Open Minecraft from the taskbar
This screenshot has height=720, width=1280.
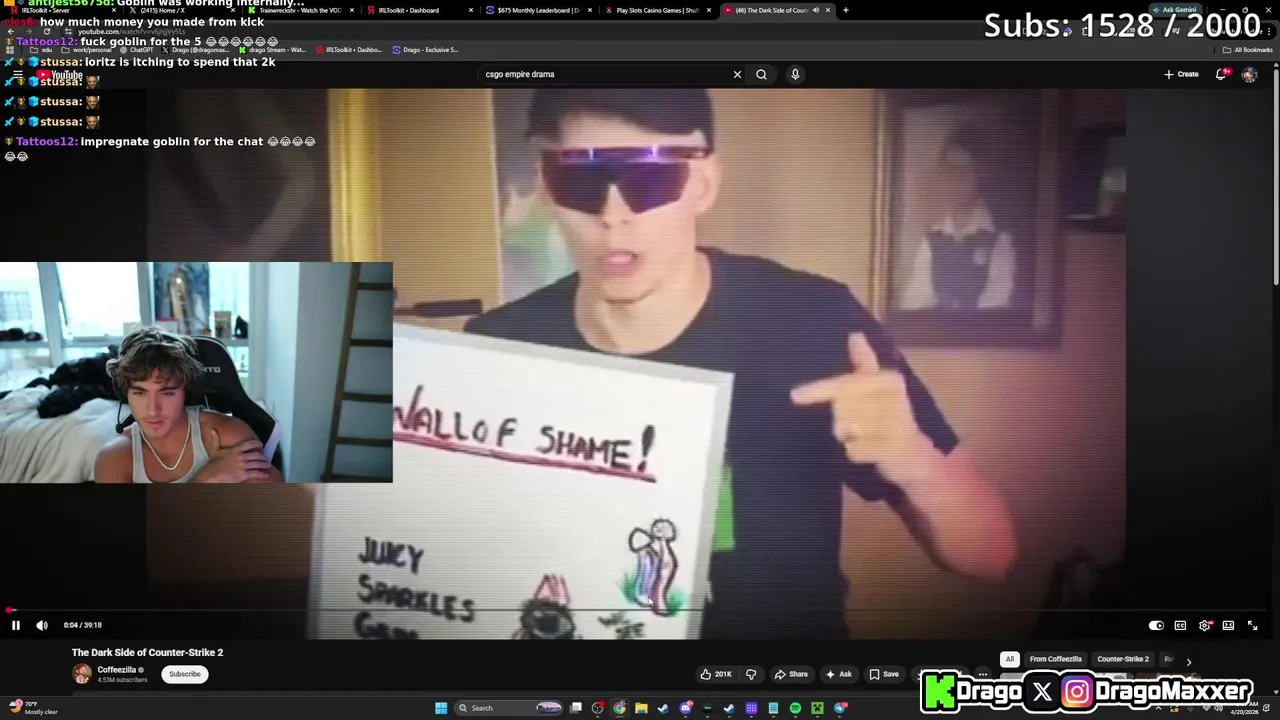(x=817, y=708)
